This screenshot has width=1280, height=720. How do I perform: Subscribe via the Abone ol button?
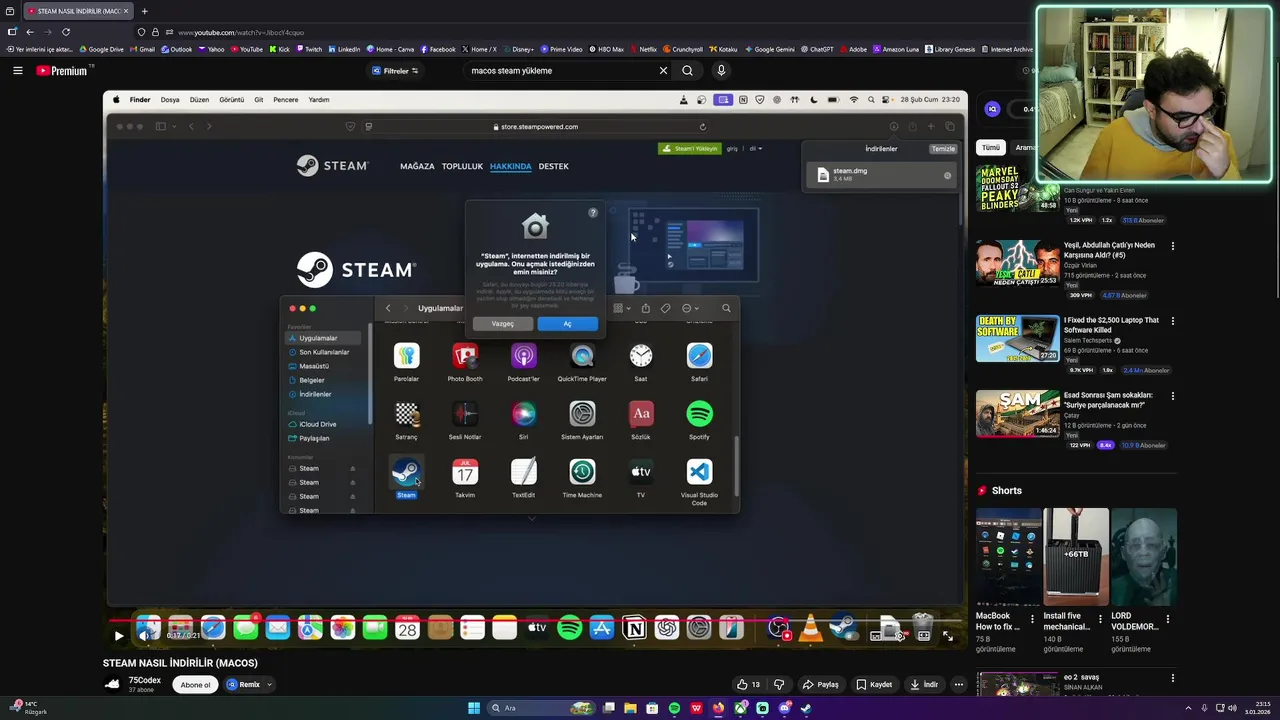click(195, 684)
